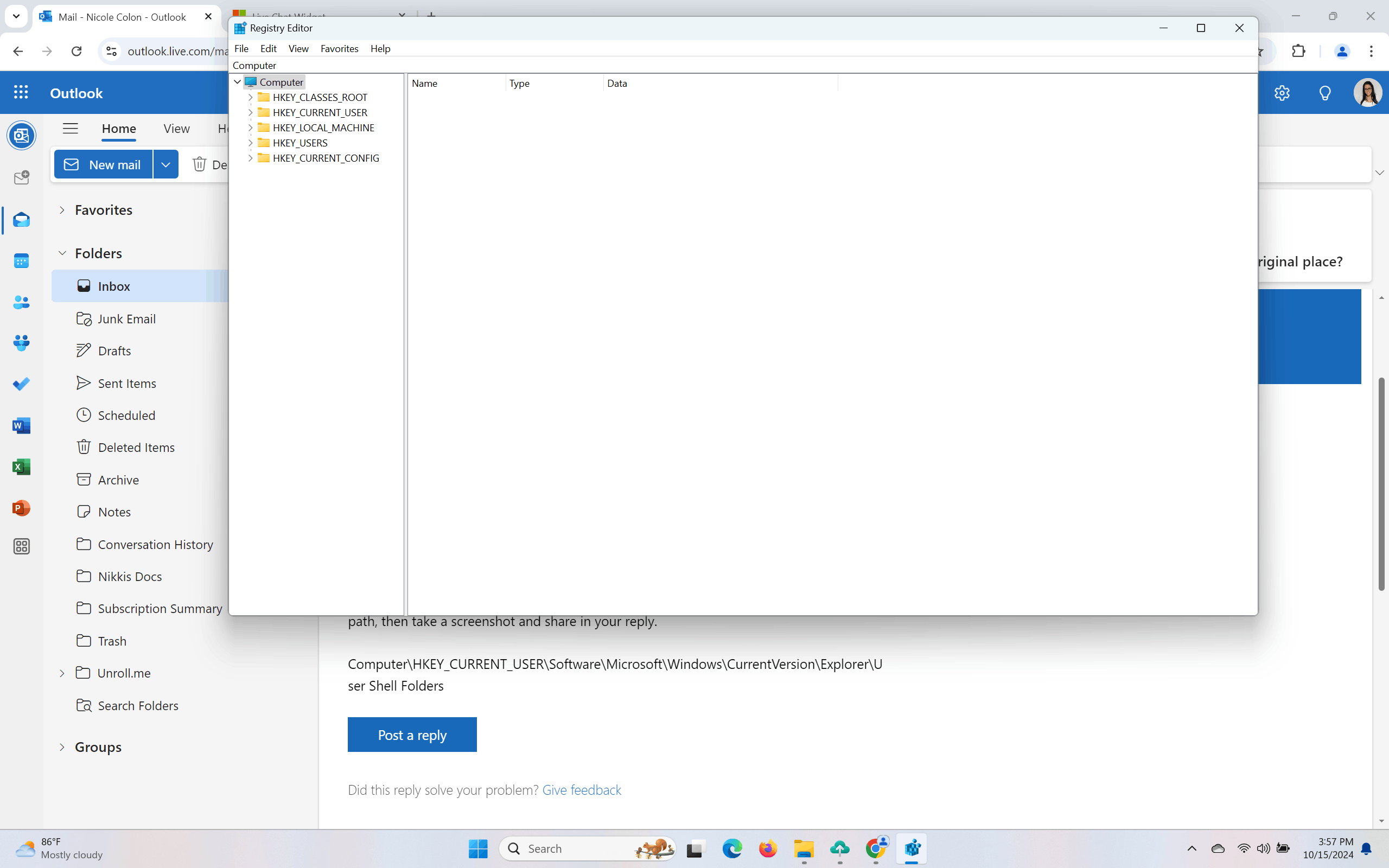Open the Edit menu in Registry Editor
The width and height of the screenshot is (1389, 868).
coord(268,49)
